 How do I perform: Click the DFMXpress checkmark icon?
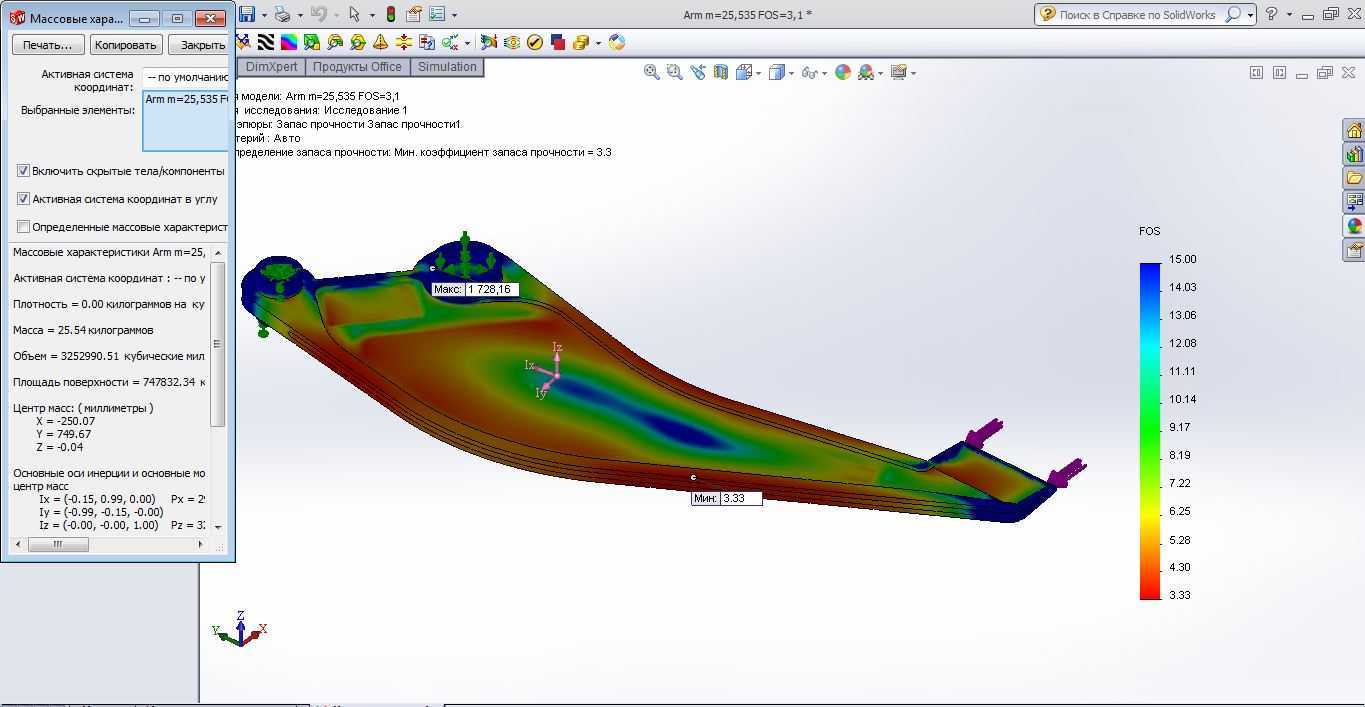[x=535, y=42]
